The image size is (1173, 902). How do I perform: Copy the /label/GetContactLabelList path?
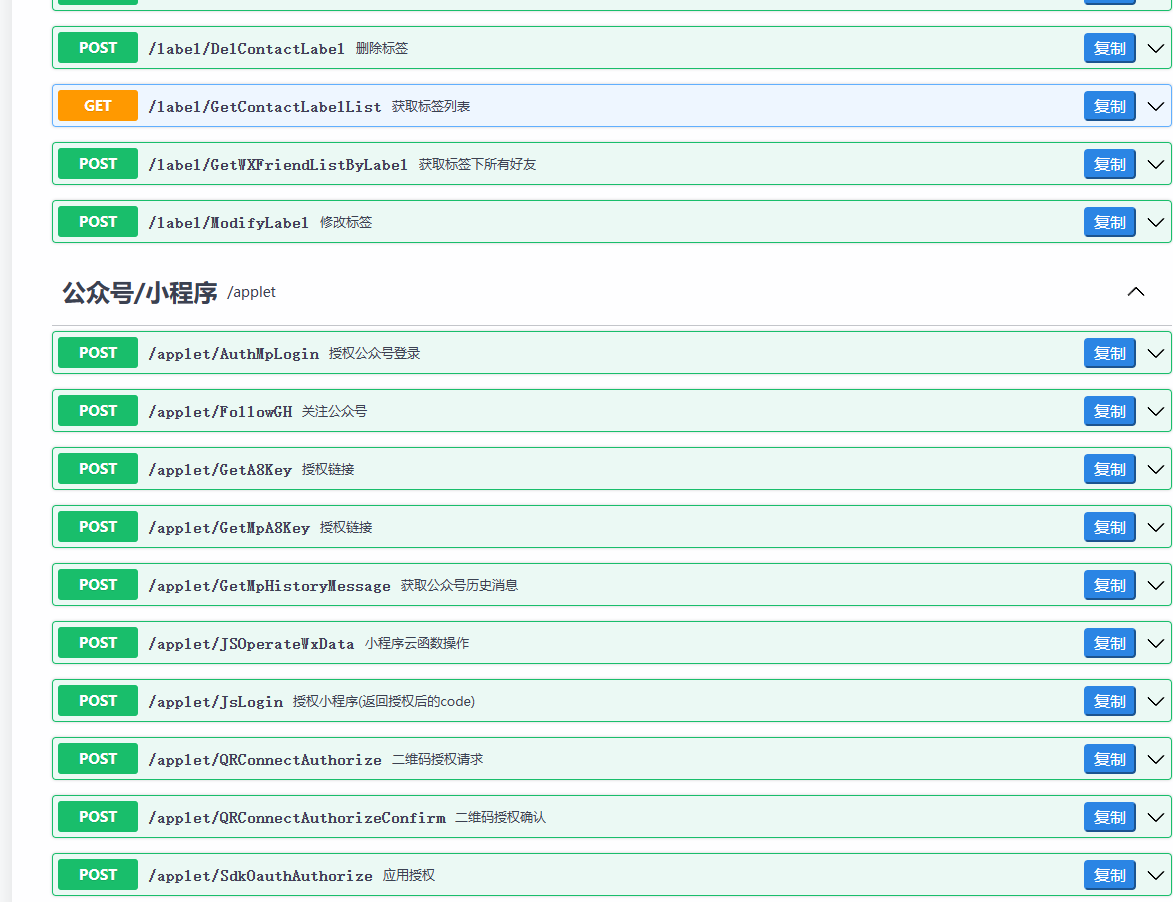tap(1109, 106)
